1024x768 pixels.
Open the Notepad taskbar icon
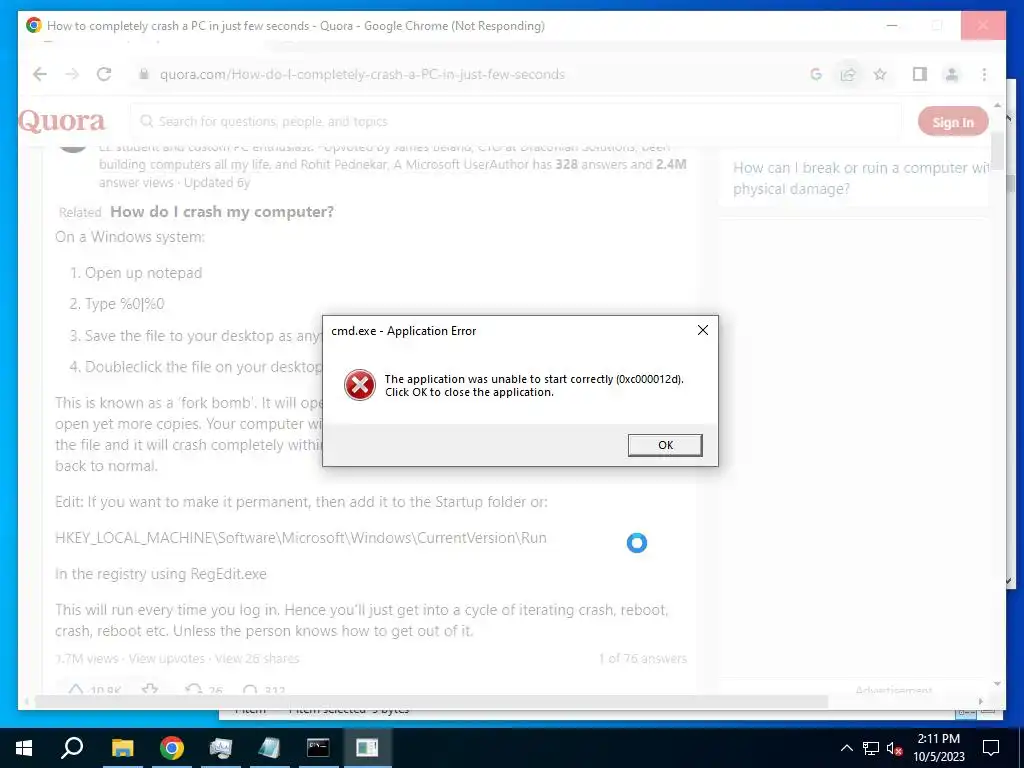pos(269,748)
